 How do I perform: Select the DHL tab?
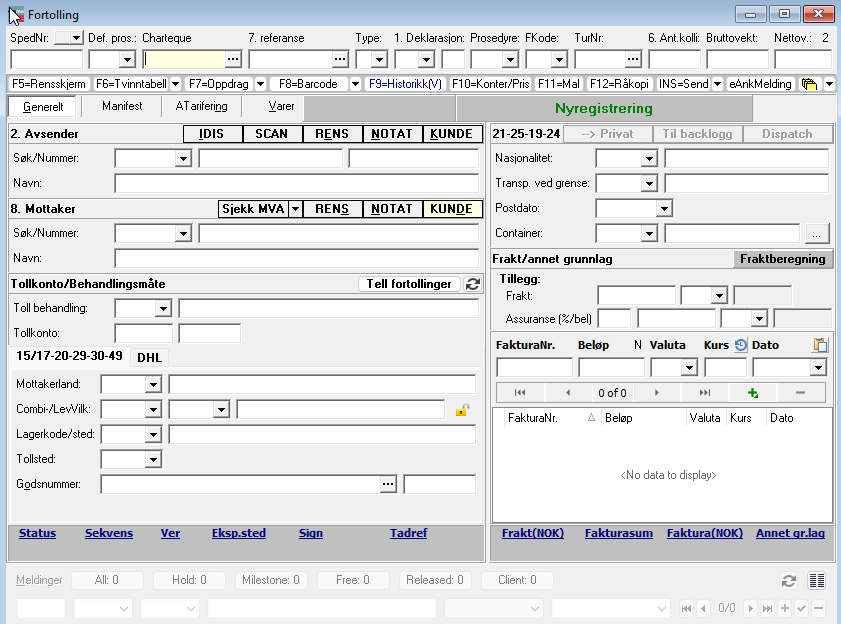click(x=150, y=357)
